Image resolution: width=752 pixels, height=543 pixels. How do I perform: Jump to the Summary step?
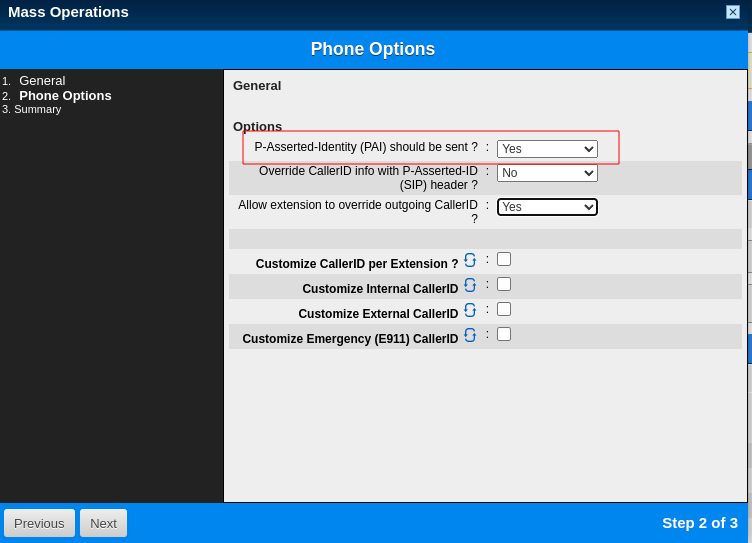coord(37,109)
